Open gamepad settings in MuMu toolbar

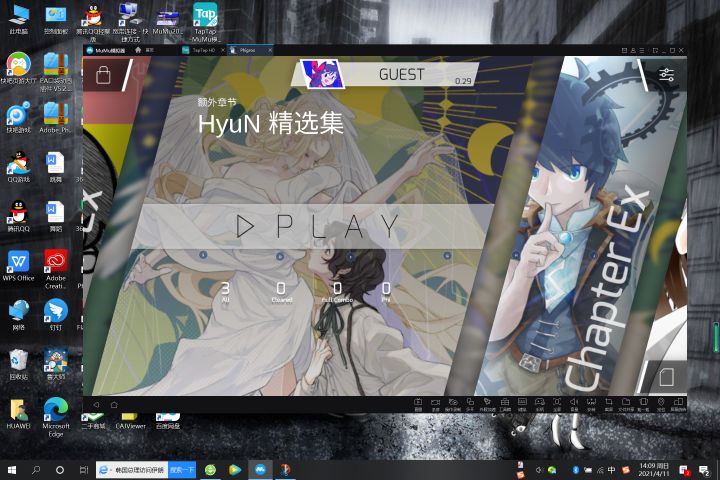[540, 404]
